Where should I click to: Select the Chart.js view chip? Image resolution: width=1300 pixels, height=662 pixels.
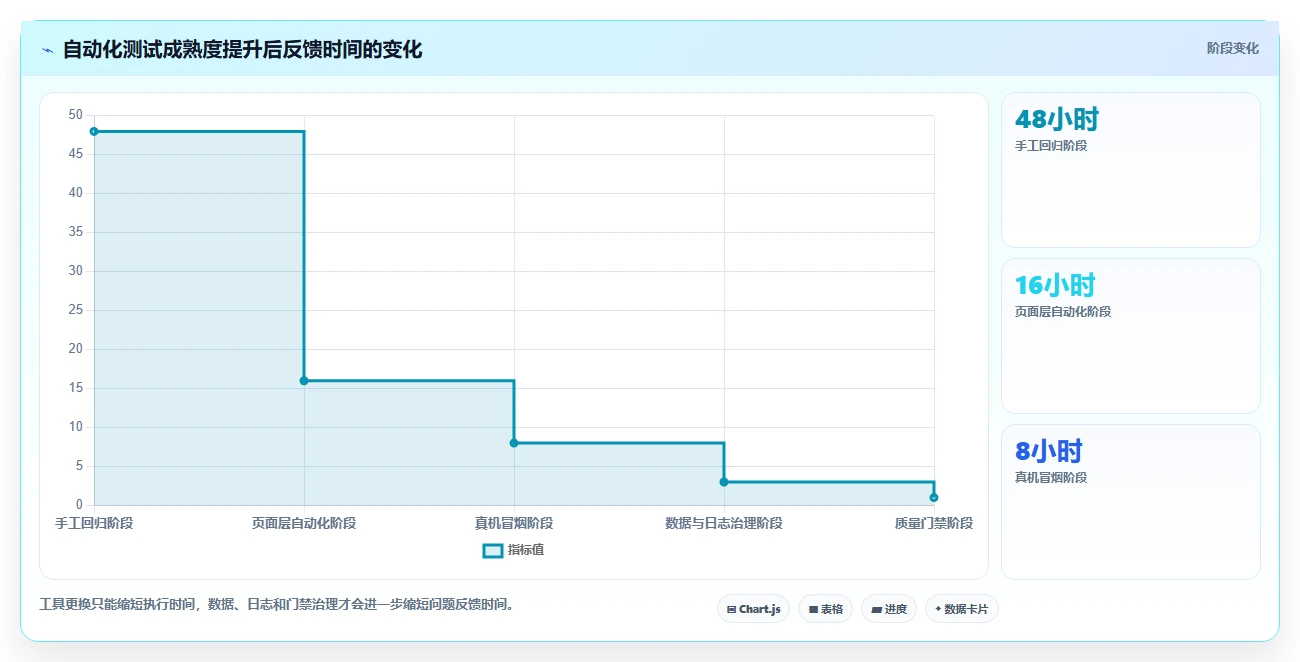(x=754, y=608)
